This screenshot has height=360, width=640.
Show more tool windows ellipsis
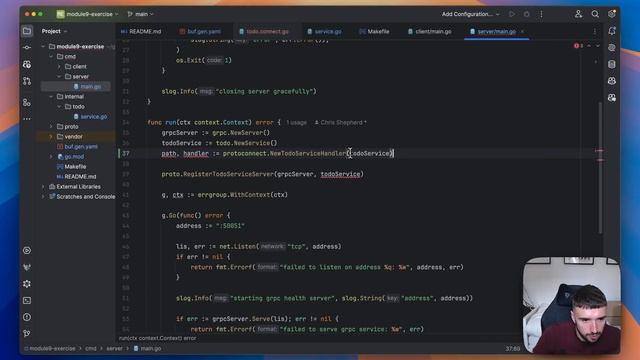pyautogui.click(x=27, y=119)
